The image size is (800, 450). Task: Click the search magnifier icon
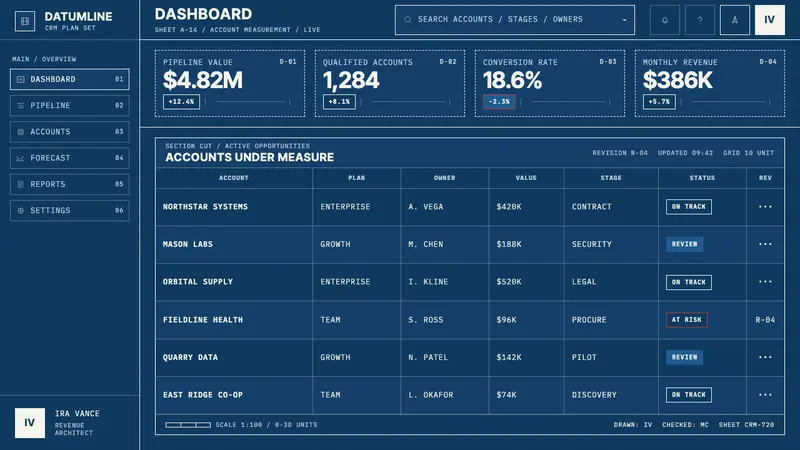click(x=408, y=20)
